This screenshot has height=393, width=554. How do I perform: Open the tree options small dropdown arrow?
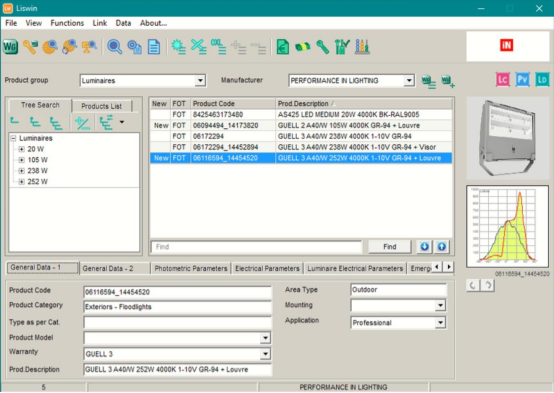click(x=122, y=122)
